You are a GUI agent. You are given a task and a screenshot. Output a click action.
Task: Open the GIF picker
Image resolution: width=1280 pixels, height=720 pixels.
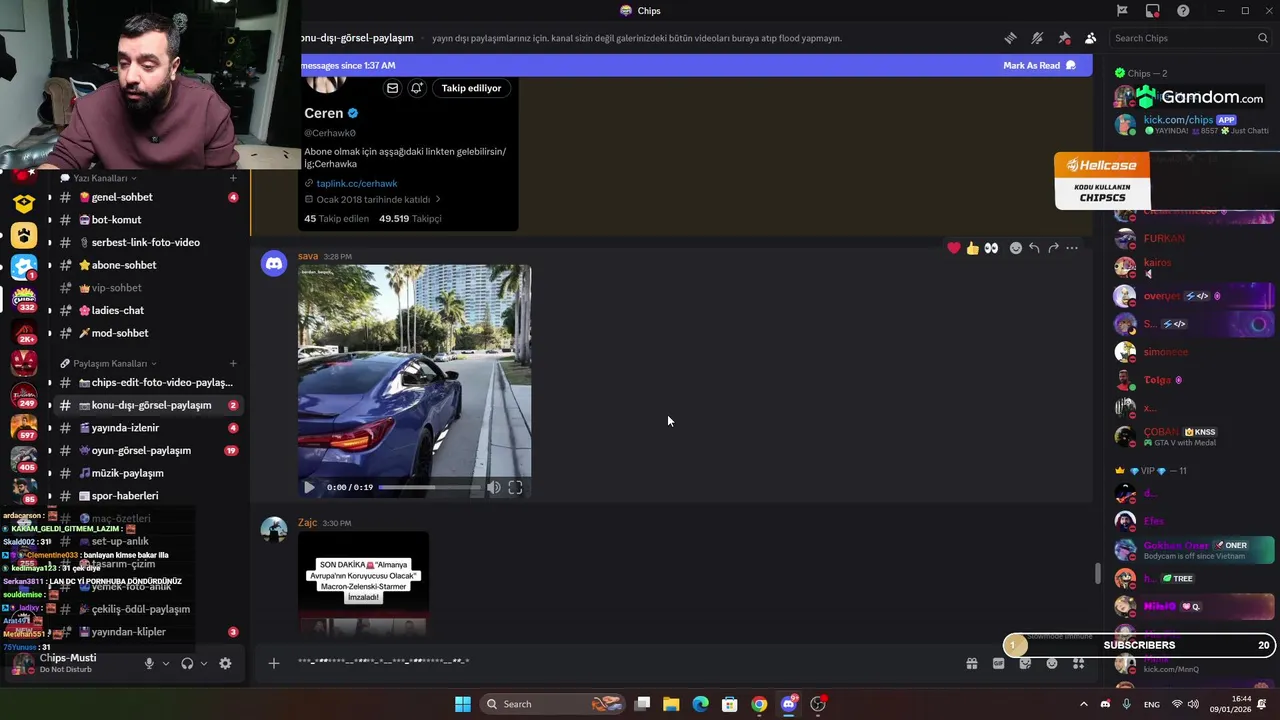point(998,663)
